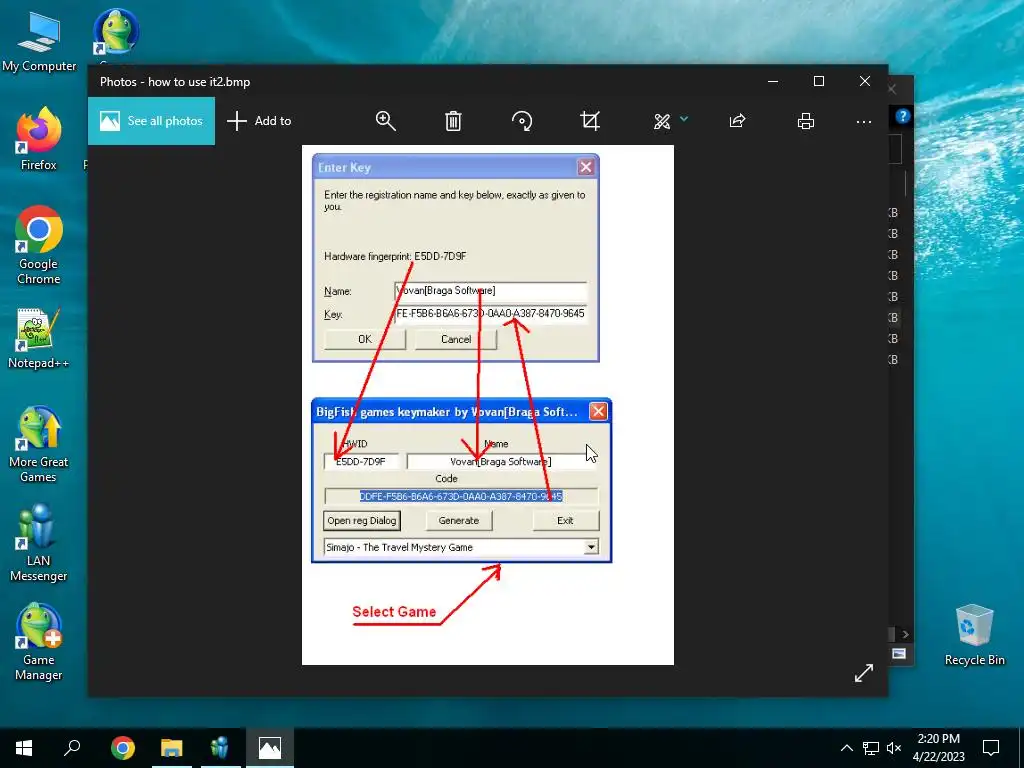Close the Photos window
The width and height of the screenshot is (1024, 768).
(865, 81)
